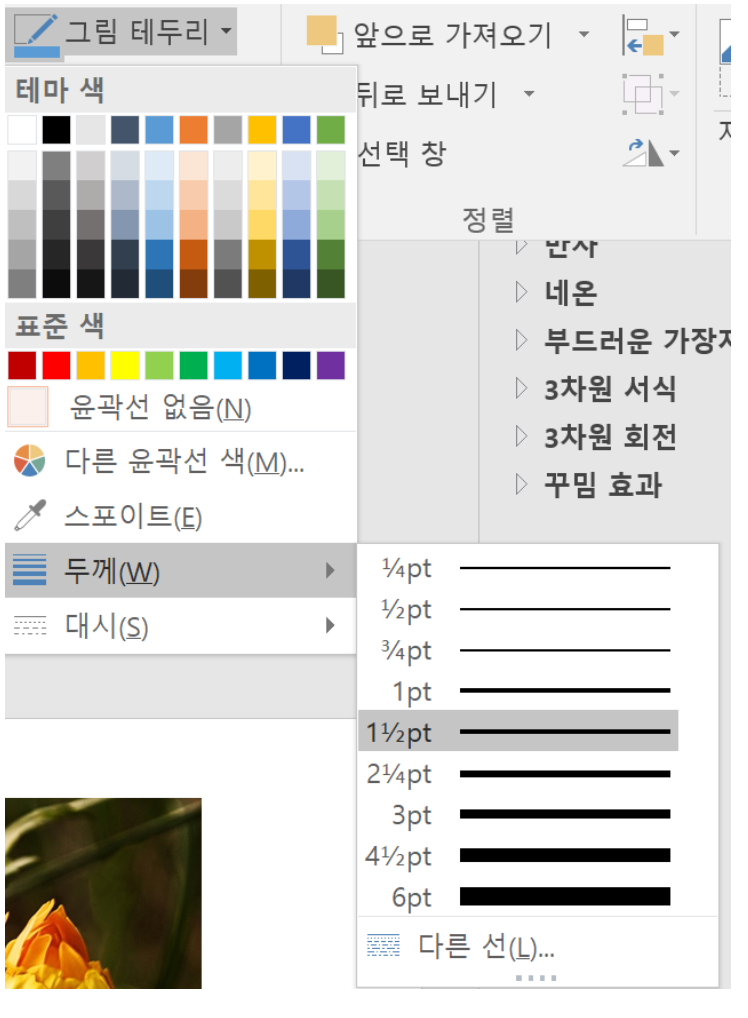
Task: Open 다른 윤곽선 색(M)... dialog
Action: point(181,462)
